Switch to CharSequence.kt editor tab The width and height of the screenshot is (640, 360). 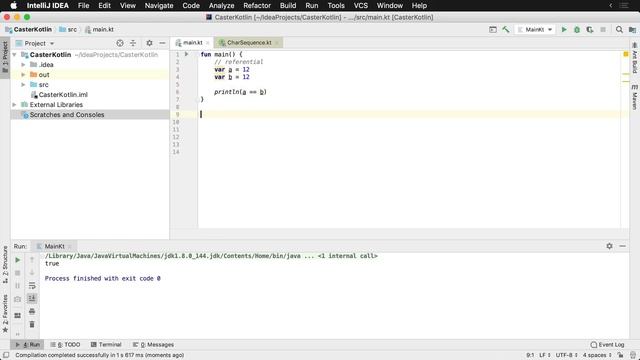pos(249,42)
